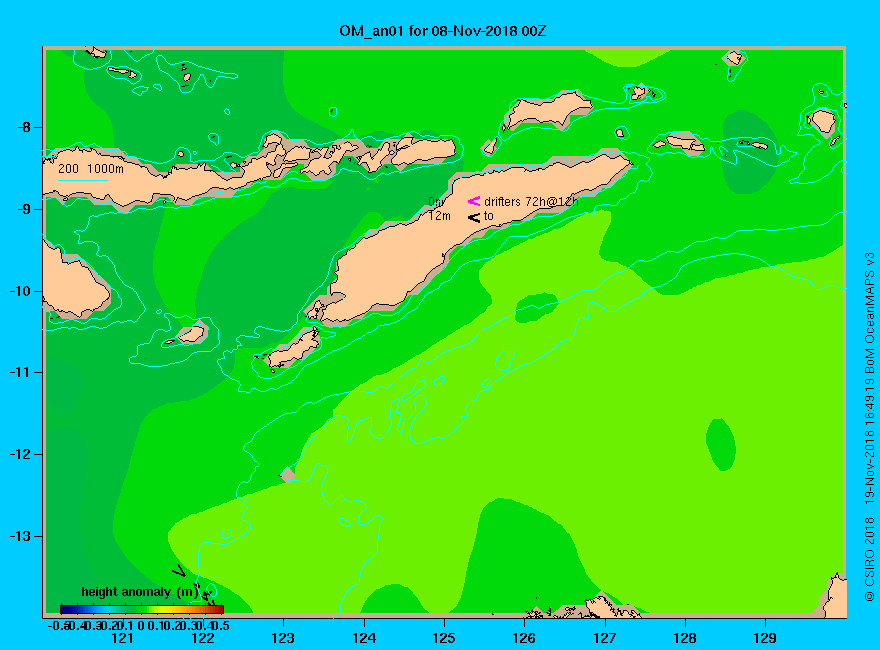Click the black current arrow above the colorbar label
880x650 pixels.
point(179,570)
